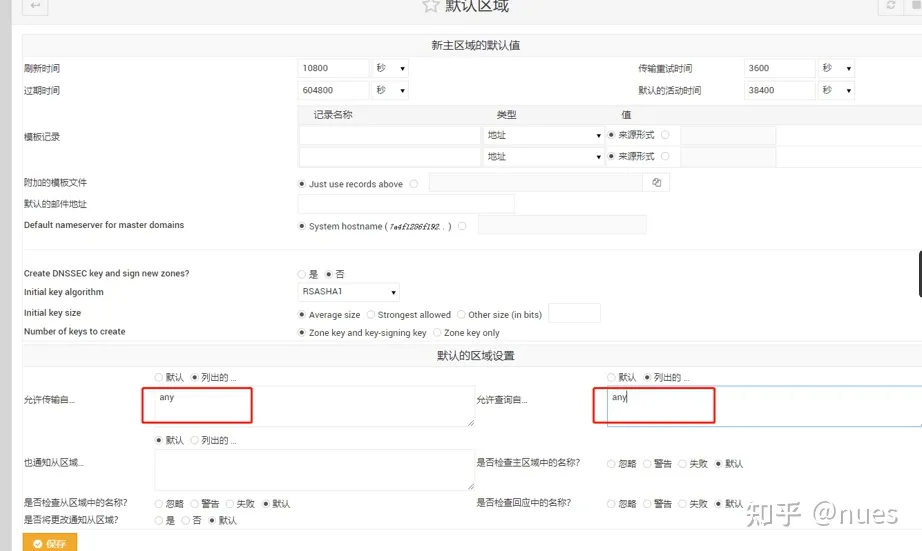
Task: Open the expiry time unit dropdown
Action: 390,91
